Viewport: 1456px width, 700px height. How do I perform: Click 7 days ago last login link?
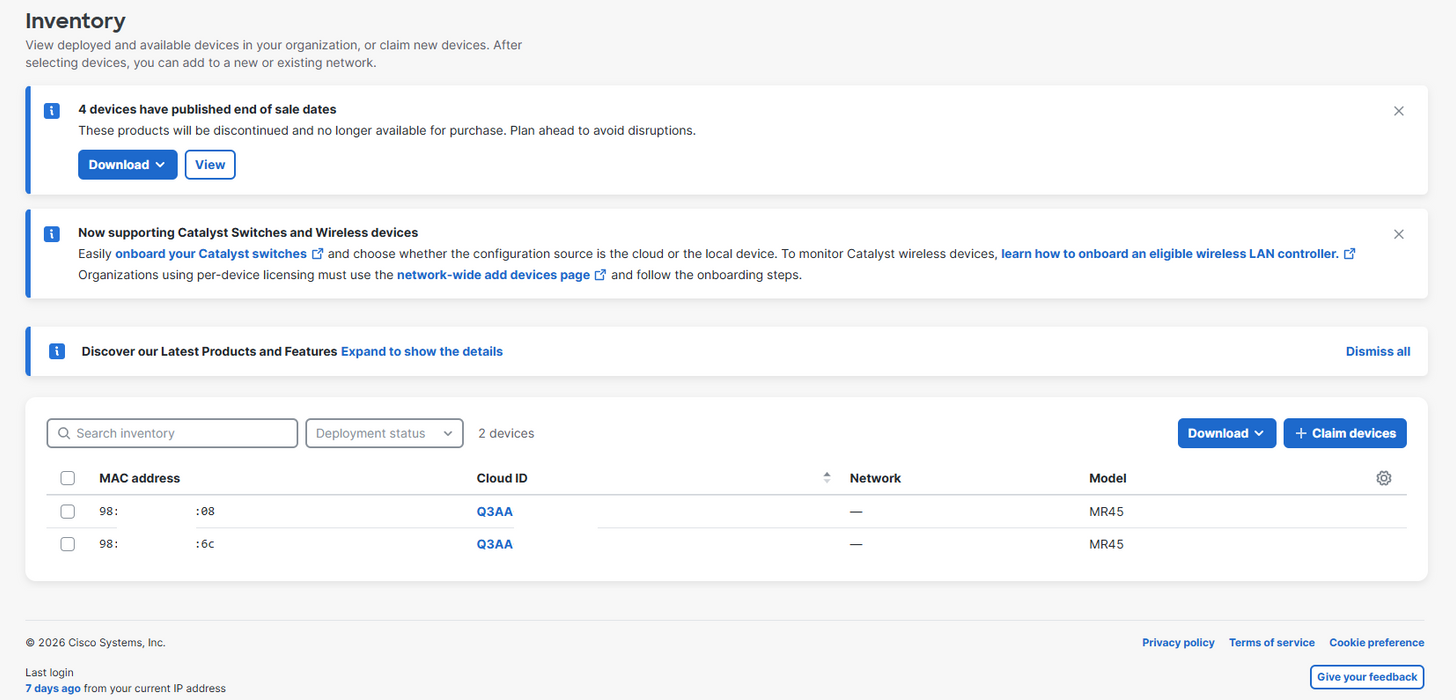(x=53, y=689)
